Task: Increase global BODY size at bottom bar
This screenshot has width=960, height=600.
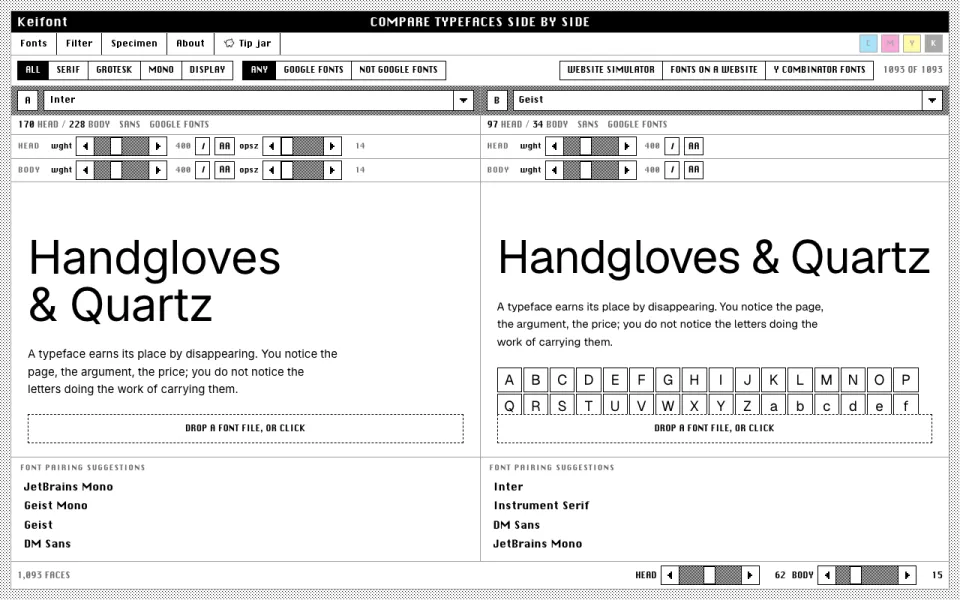Action: click(907, 576)
